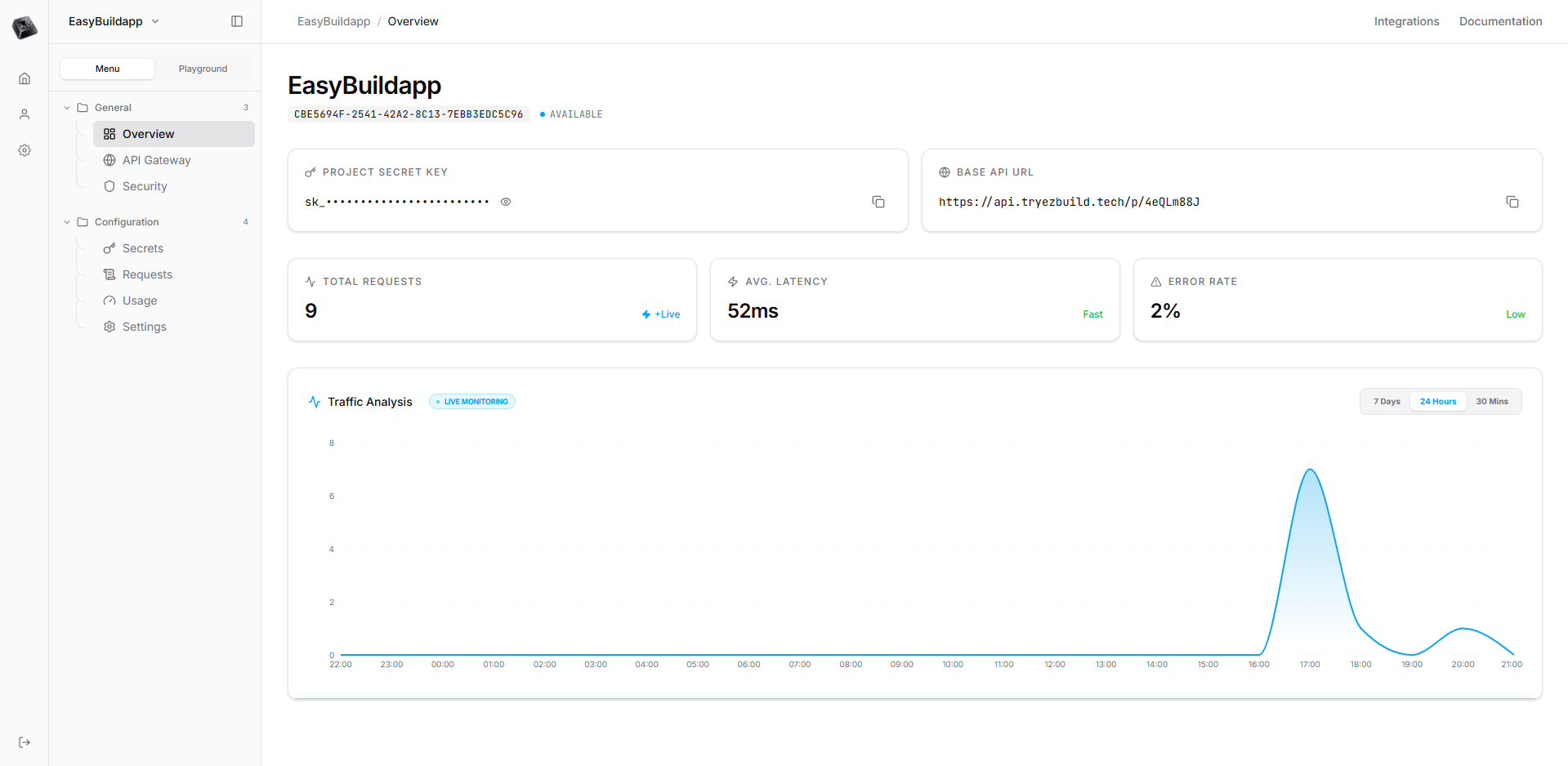Open the Secrets configuration page
Screen dimensions: 1568x766
[x=143, y=247]
